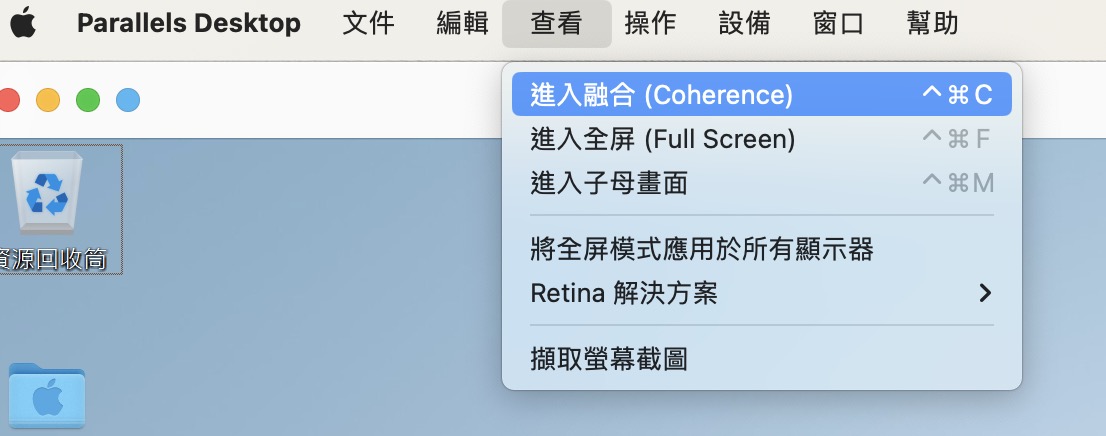Open the 設備 menu
Image resolution: width=1106 pixels, height=436 pixels.
(745, 23)
